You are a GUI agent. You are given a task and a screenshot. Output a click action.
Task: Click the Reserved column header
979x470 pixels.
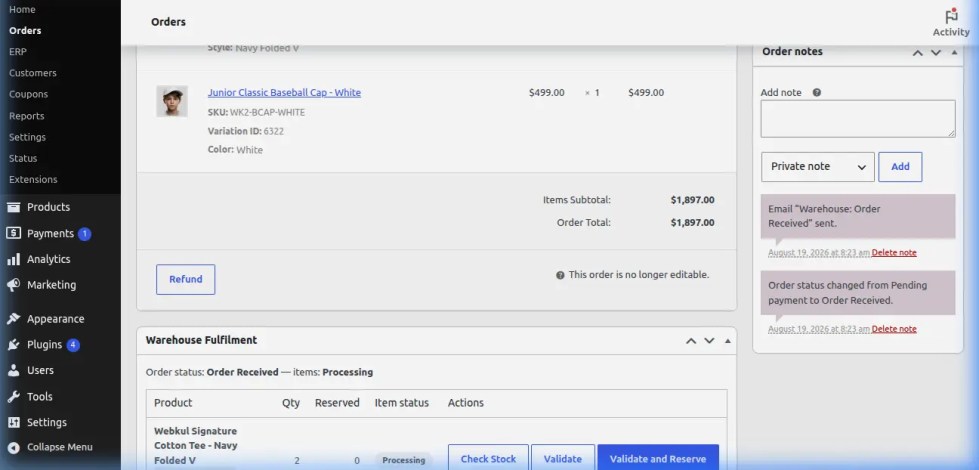337,403
